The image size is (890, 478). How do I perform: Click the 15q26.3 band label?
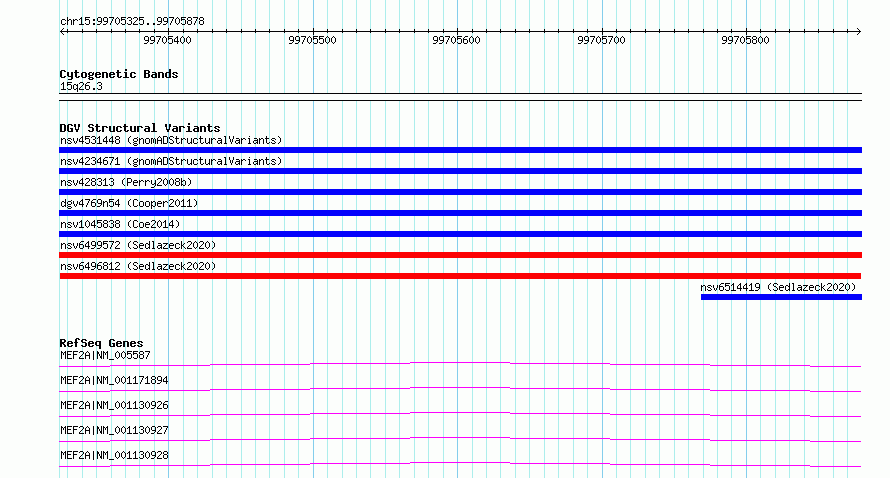tap(81, 86)
